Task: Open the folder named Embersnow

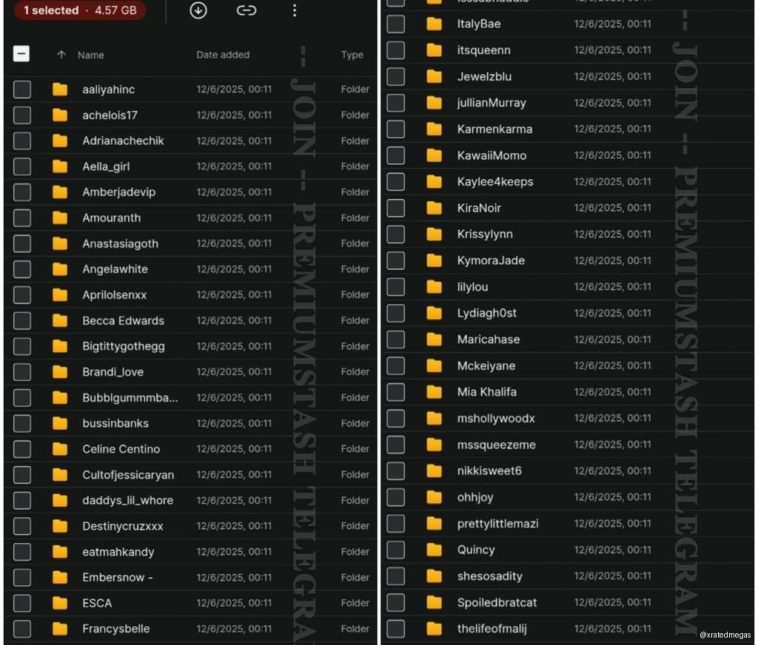Action: tap(116, 577)
